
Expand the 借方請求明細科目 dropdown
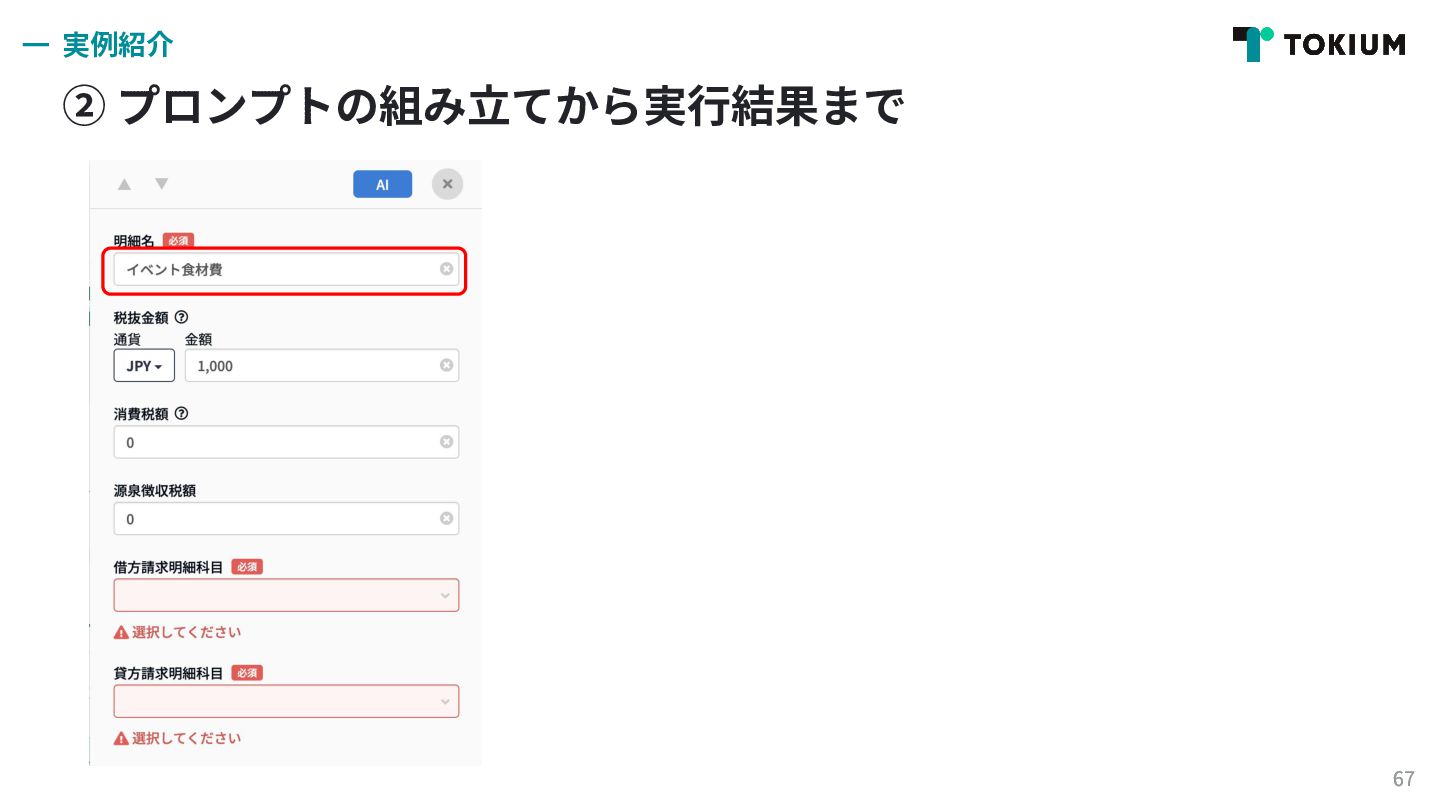286,595
